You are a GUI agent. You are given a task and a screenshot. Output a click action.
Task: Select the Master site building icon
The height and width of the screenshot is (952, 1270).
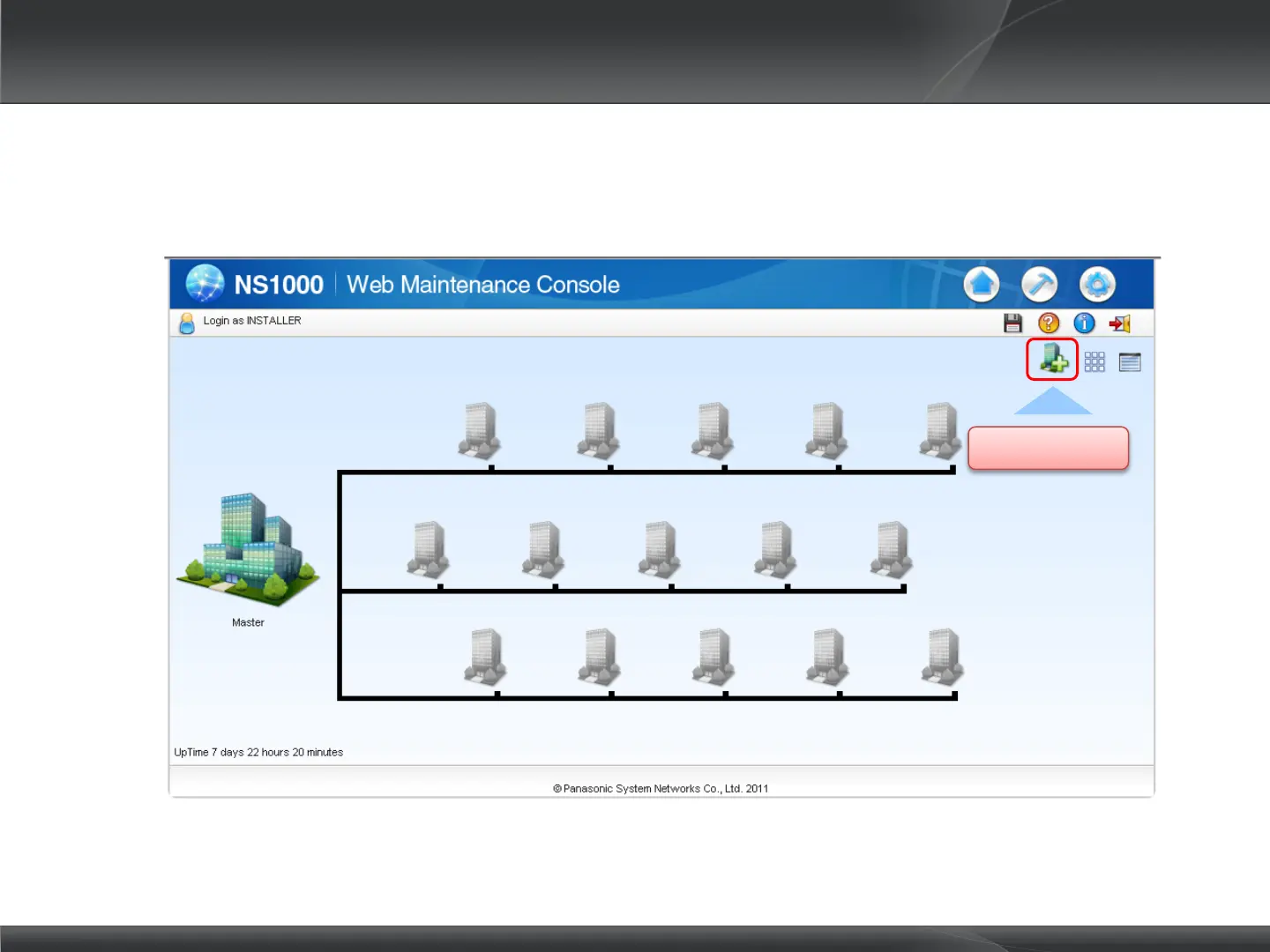point(248,550)
